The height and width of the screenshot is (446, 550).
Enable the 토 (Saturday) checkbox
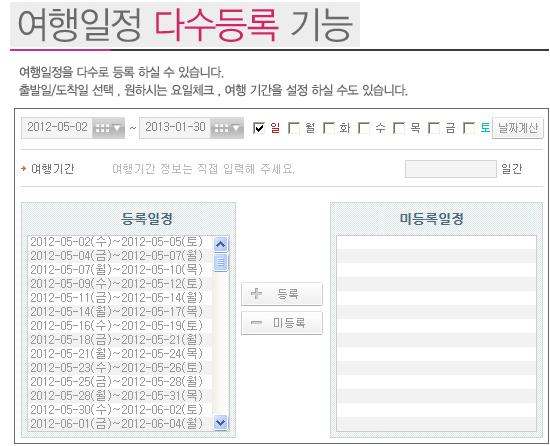[x=469, y=128]
